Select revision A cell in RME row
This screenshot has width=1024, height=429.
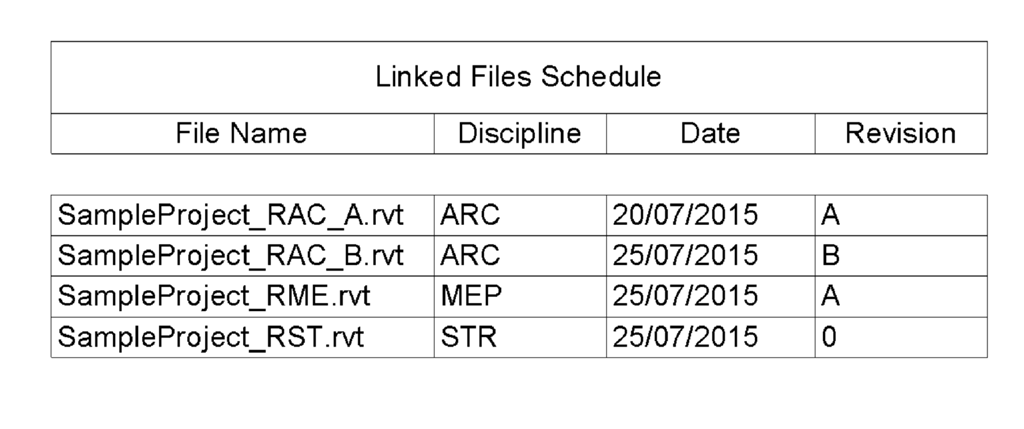tap(900, 297)
